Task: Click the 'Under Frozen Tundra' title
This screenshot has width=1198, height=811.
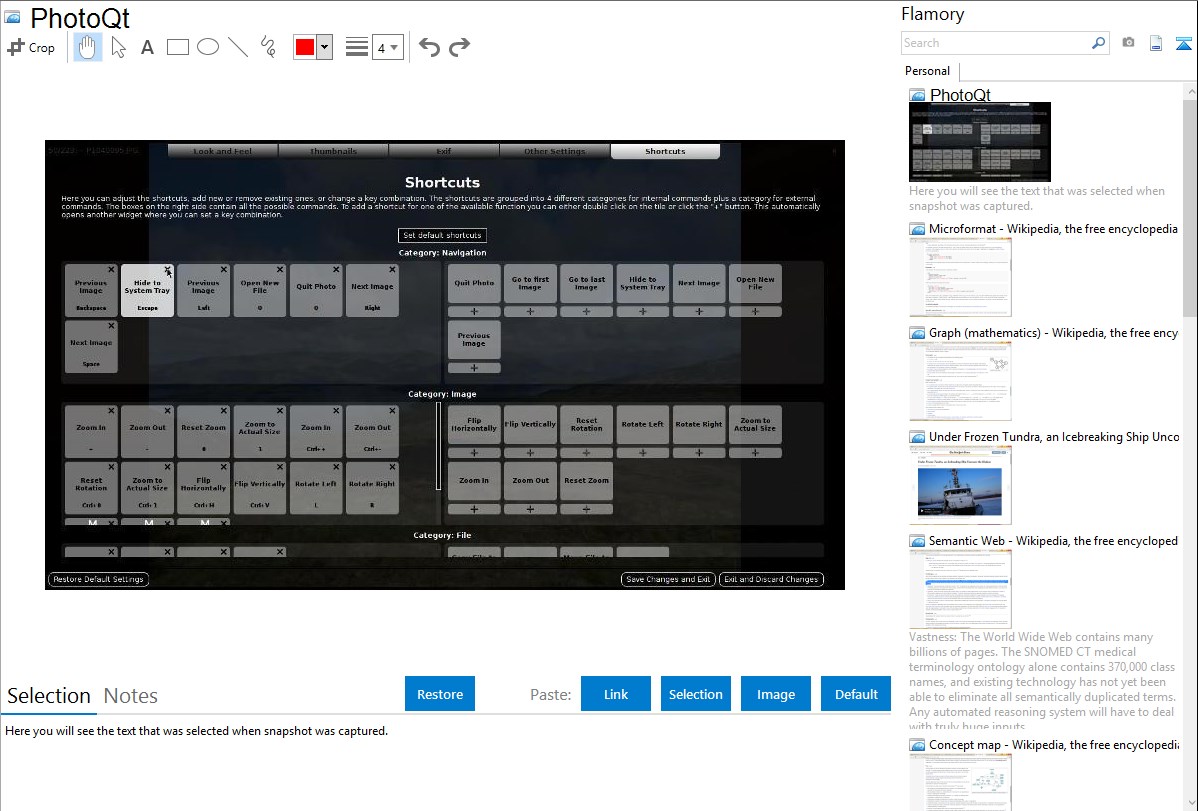Action: pyautogui.click(x=1053, y=436)
